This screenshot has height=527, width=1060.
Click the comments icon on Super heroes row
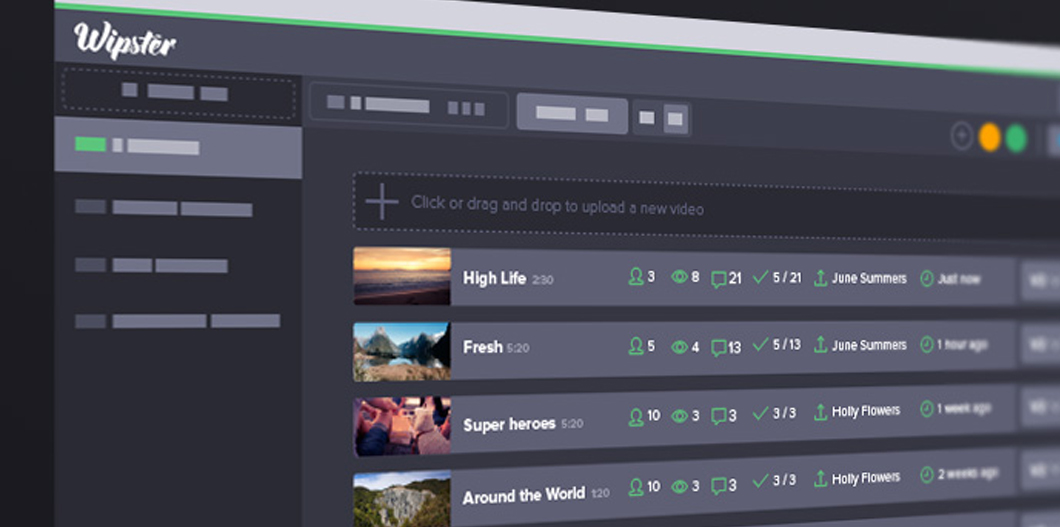(x=718, y=416)
